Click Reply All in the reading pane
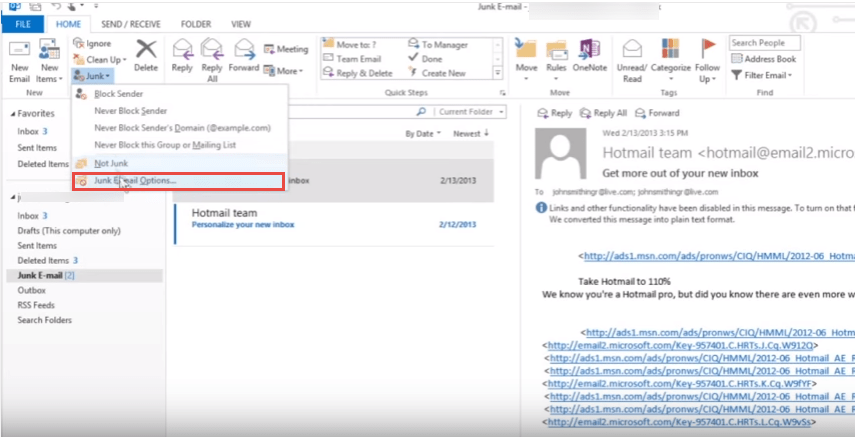The width and height of the screenshot is (855, 437). coord(604,113)
